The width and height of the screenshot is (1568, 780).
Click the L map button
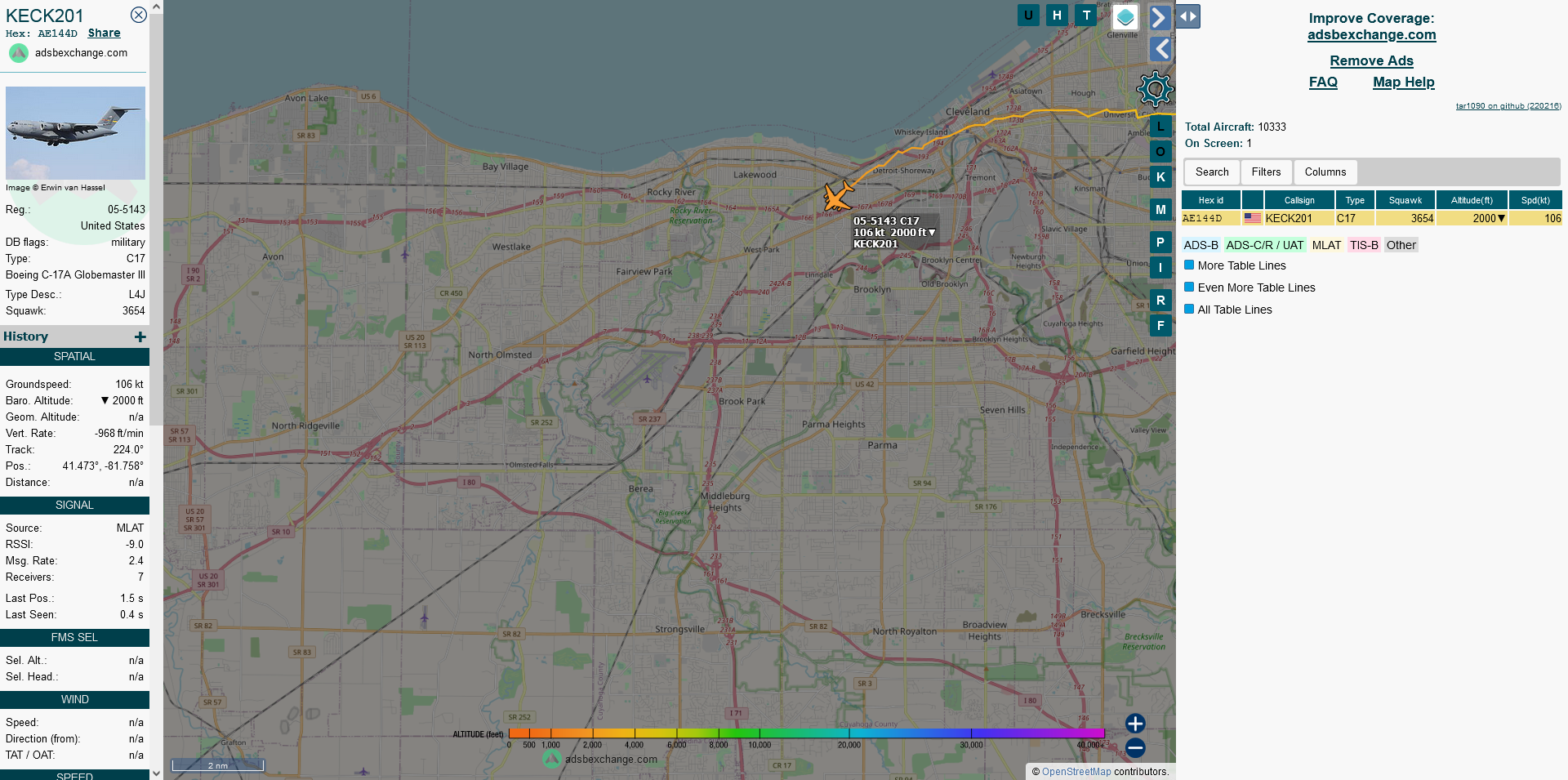[1160, 127]
